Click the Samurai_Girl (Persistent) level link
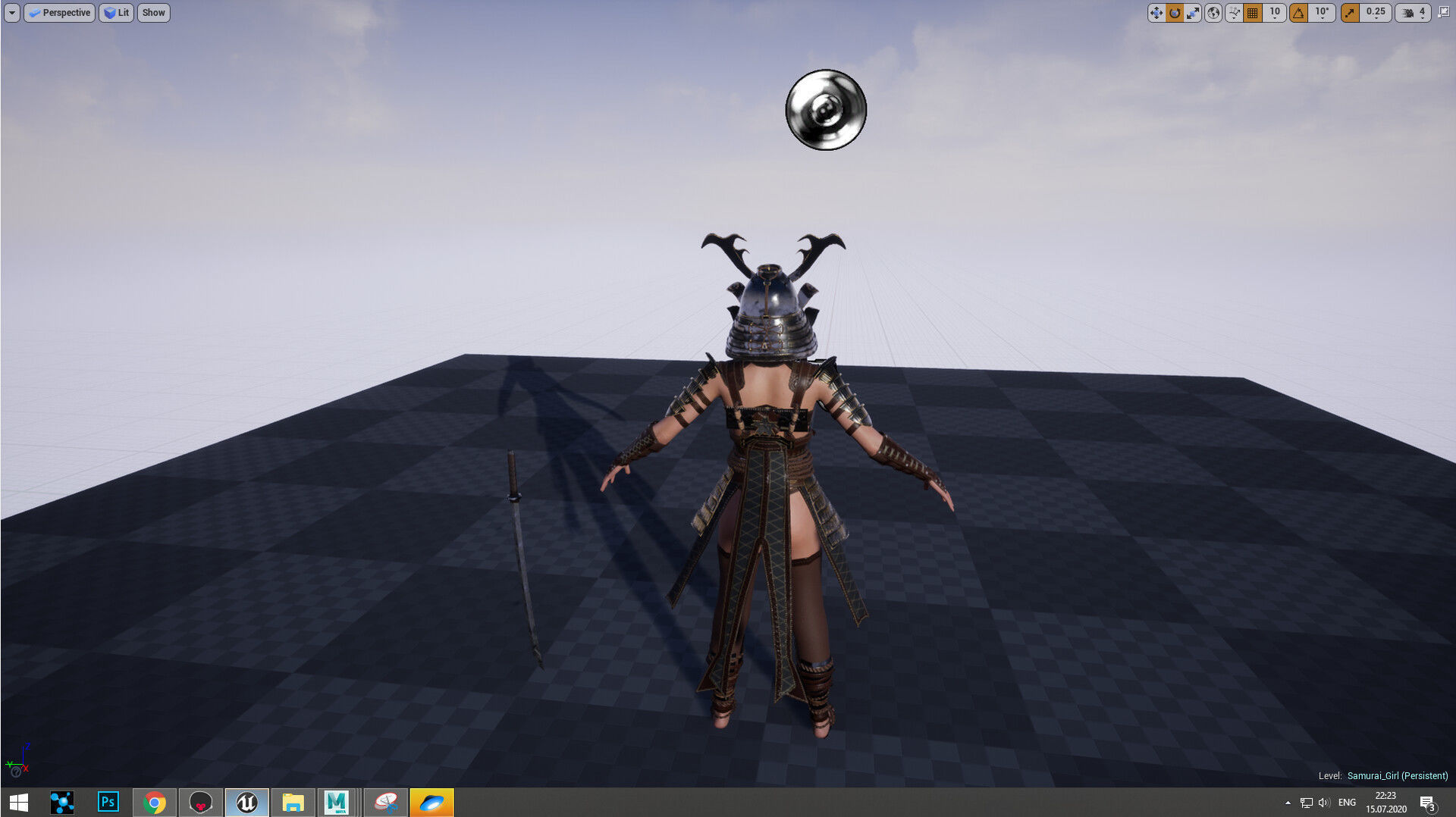 (1397, 775)
